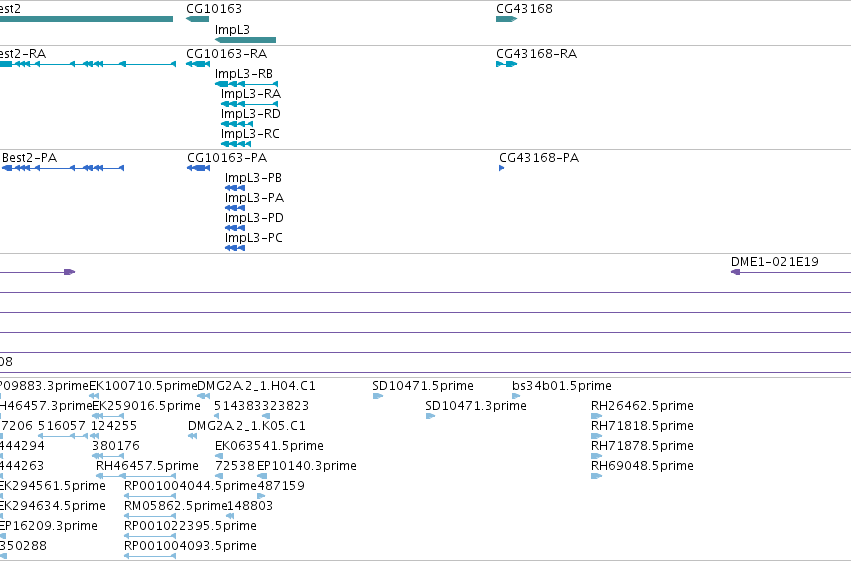The image size is (851, 561).
Task: Click the SD10471.5prime EST label
Action: [x=423, y=386]
